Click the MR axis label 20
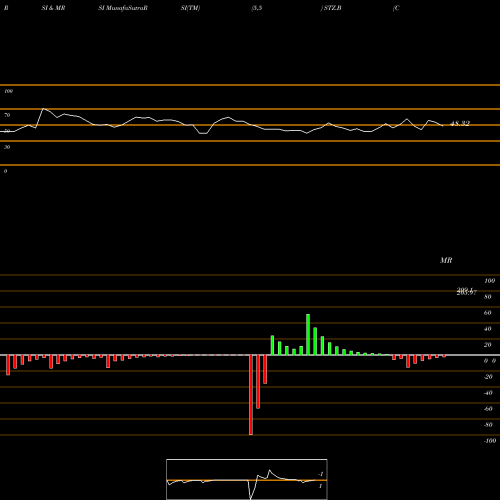 coord(488,345)
